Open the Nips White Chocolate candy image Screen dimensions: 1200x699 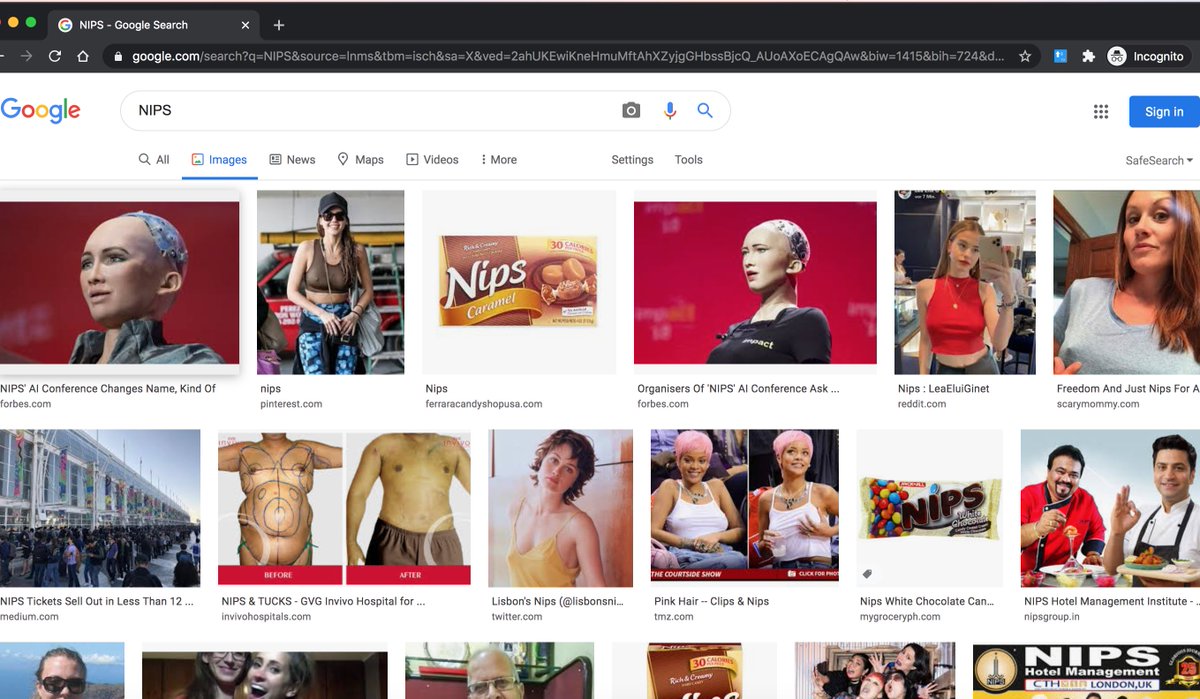pos(929,508)
